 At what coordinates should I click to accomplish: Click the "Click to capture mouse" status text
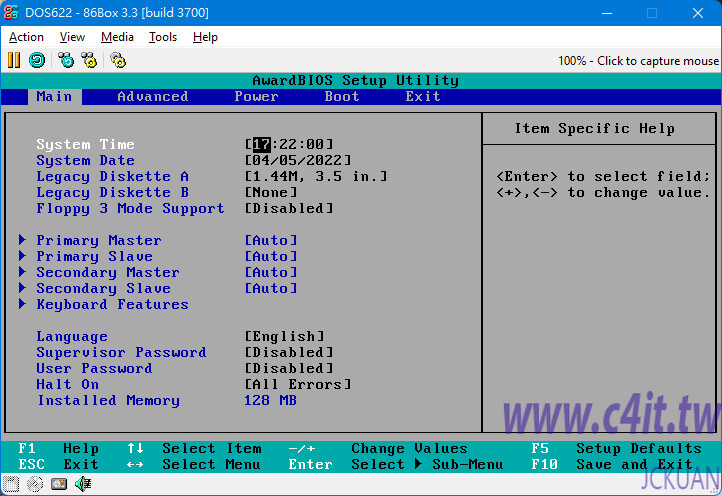click(658, 61)
